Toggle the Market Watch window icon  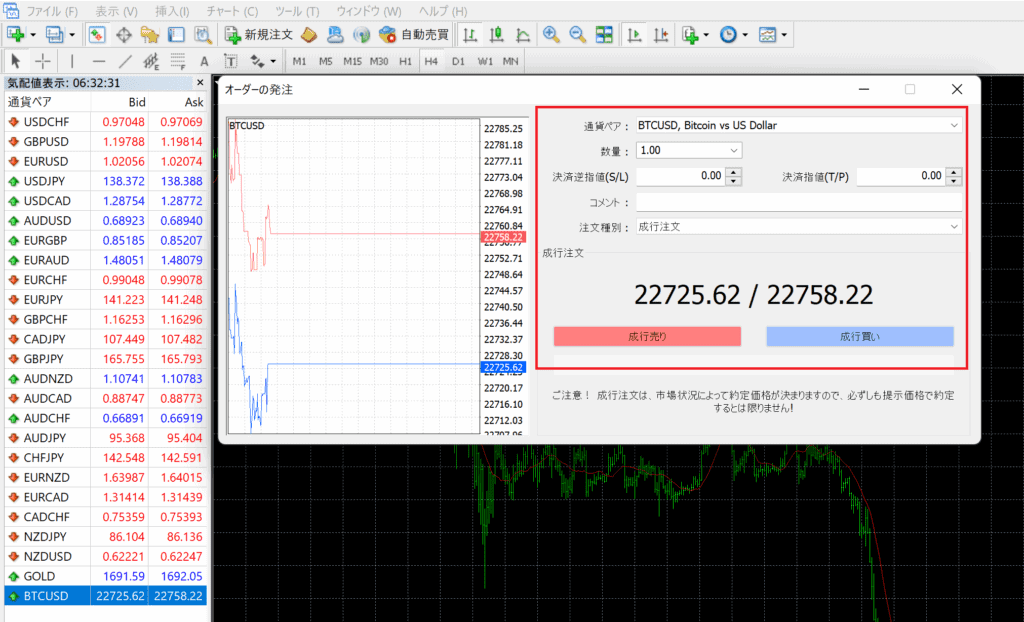pos(97,34)
